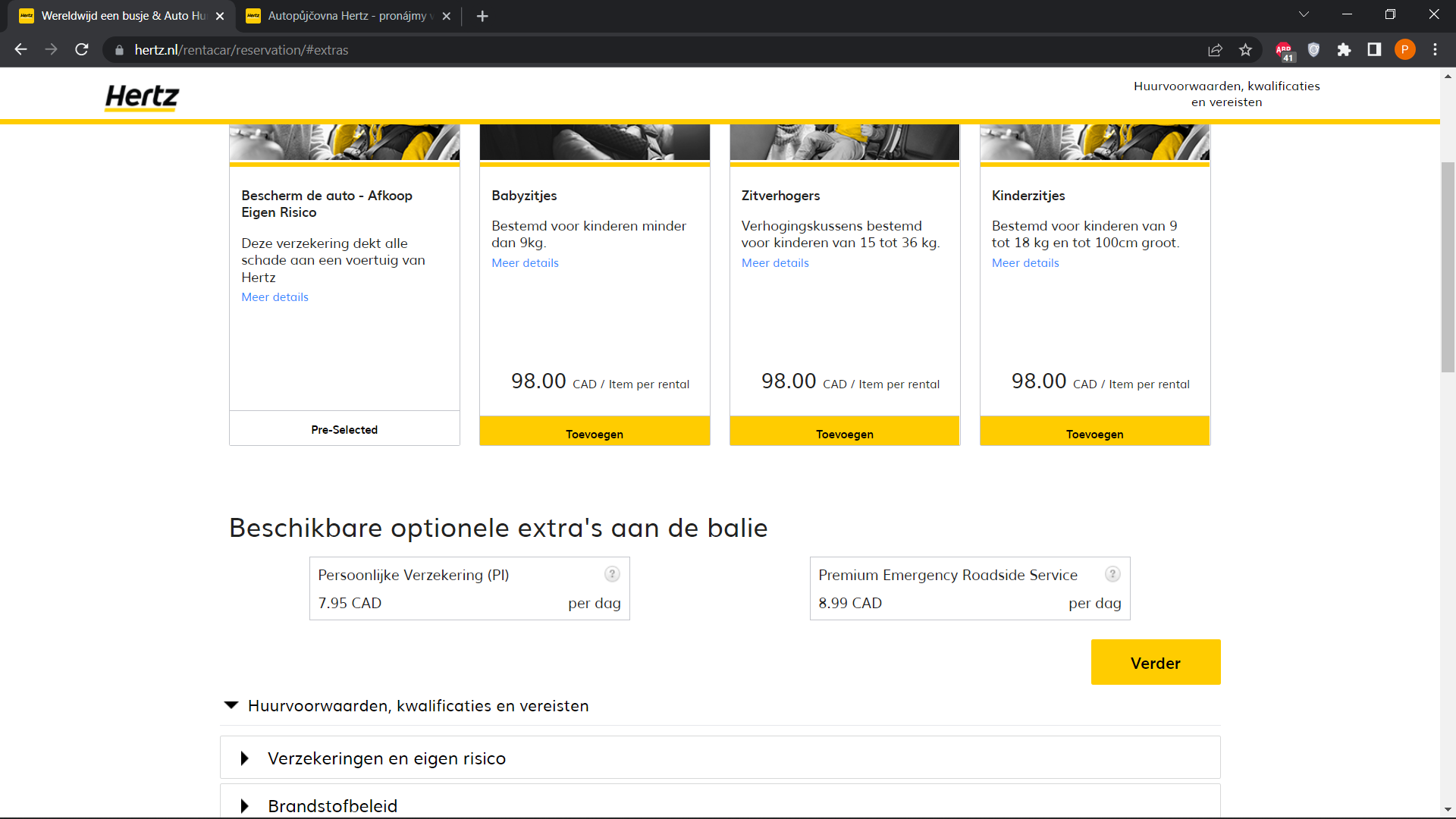1456x819 pixels.
Task: Add Kinderzitjes with the Toevoegen button
Action: click(1094, 434)
